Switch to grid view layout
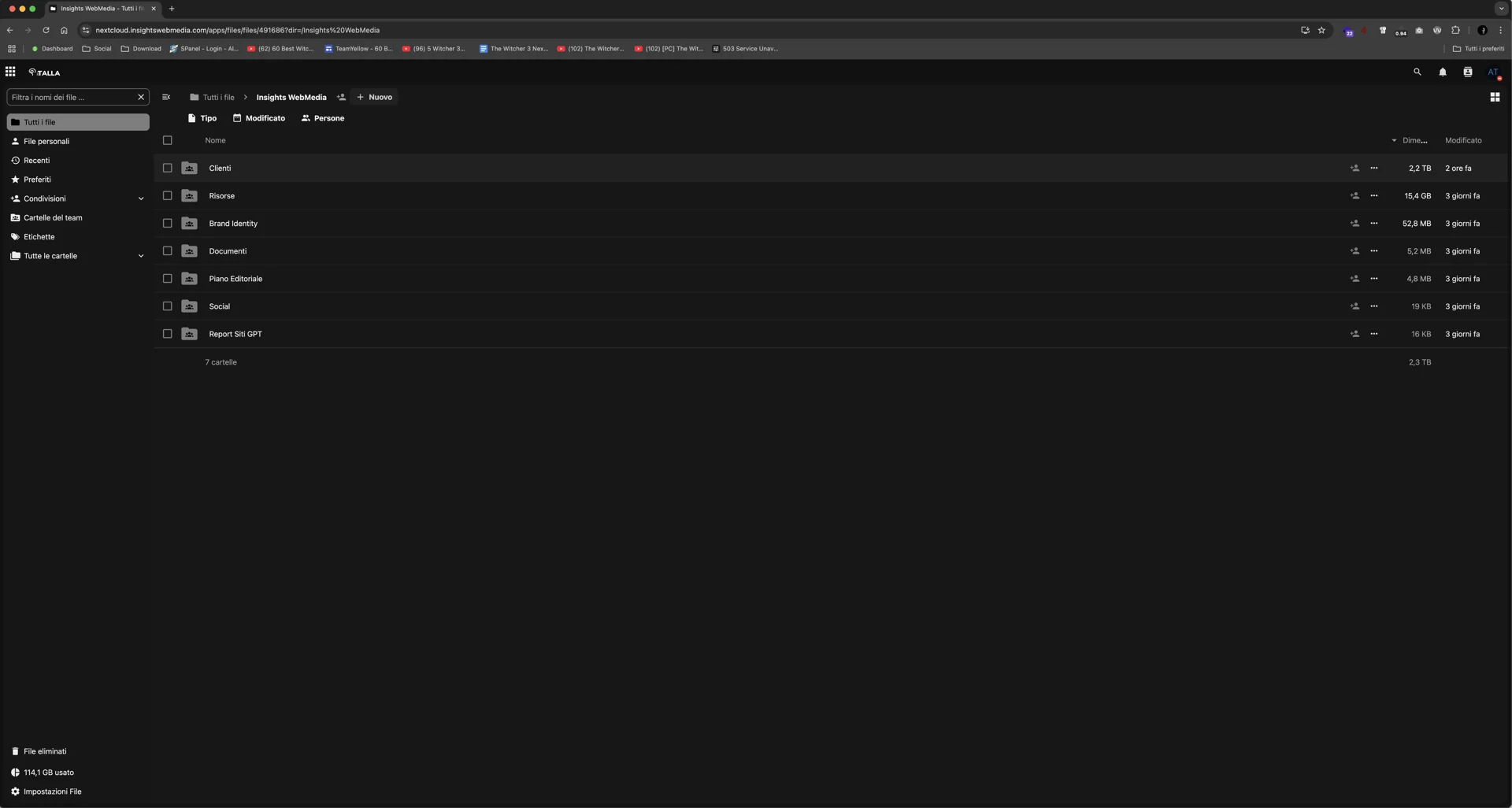Viewport: 1512px width, 808px height. pos(1494,97)
